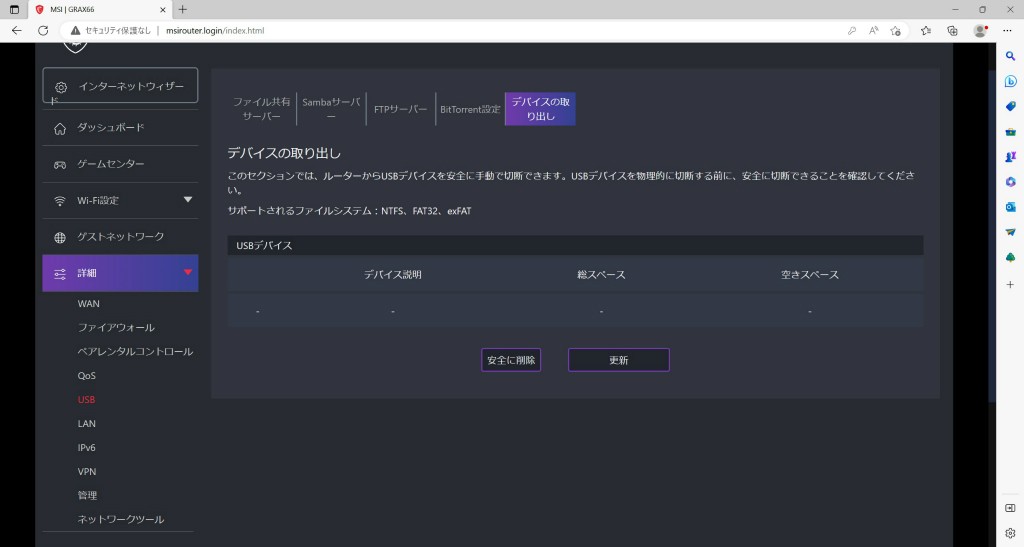Click the not-secure warning icon in address bar
The image size is (1024, 547).
[x=76, y=31]
